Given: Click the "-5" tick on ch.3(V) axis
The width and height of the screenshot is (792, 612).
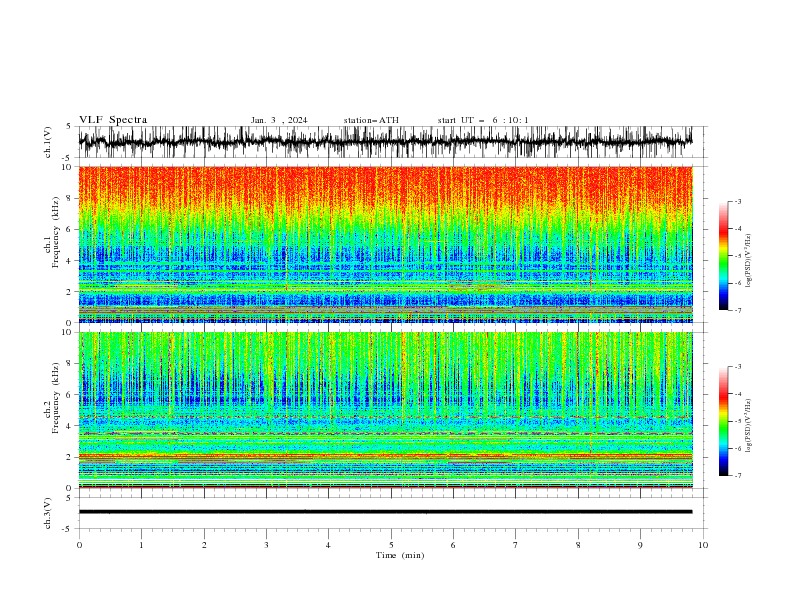Looking at the screenshot, I should [x=68, y=529].
